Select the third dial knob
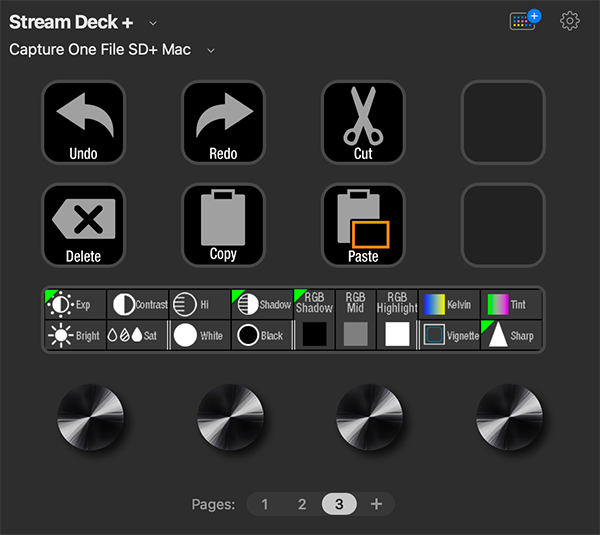The height and width of the screenshot is (535, 600). [370, 417]
